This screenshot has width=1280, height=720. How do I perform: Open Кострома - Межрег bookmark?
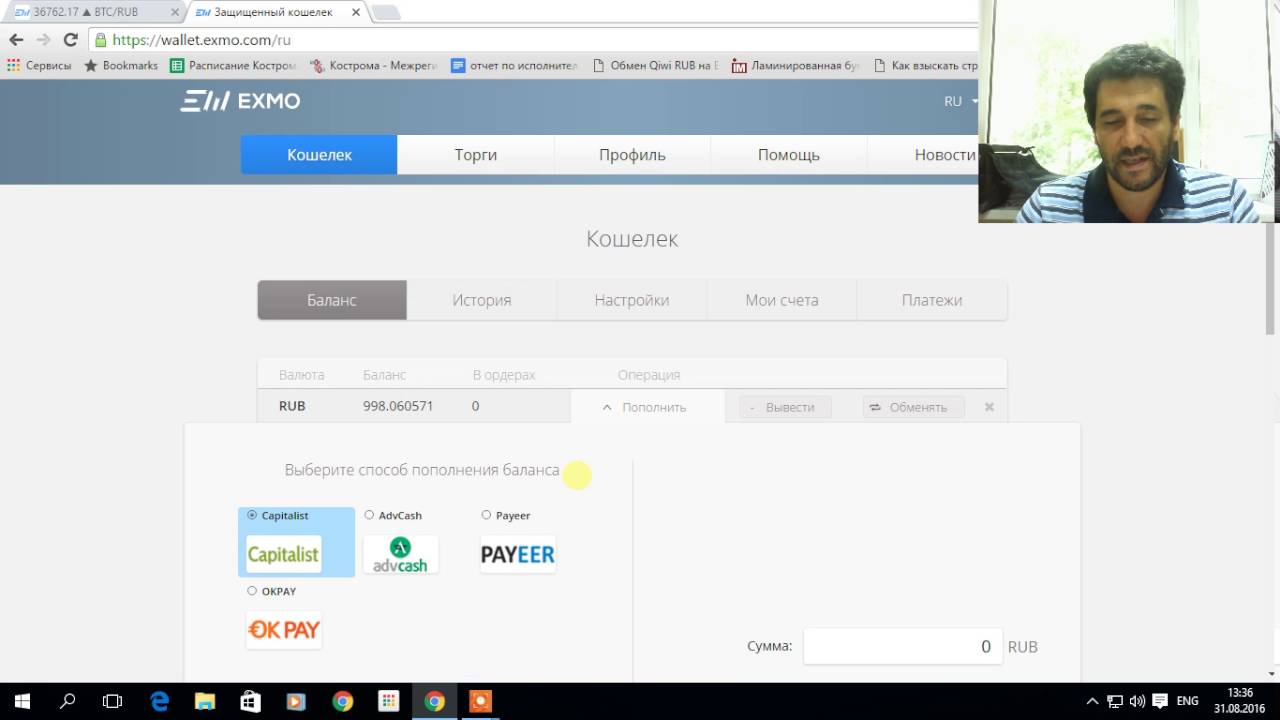pos(374,65)
